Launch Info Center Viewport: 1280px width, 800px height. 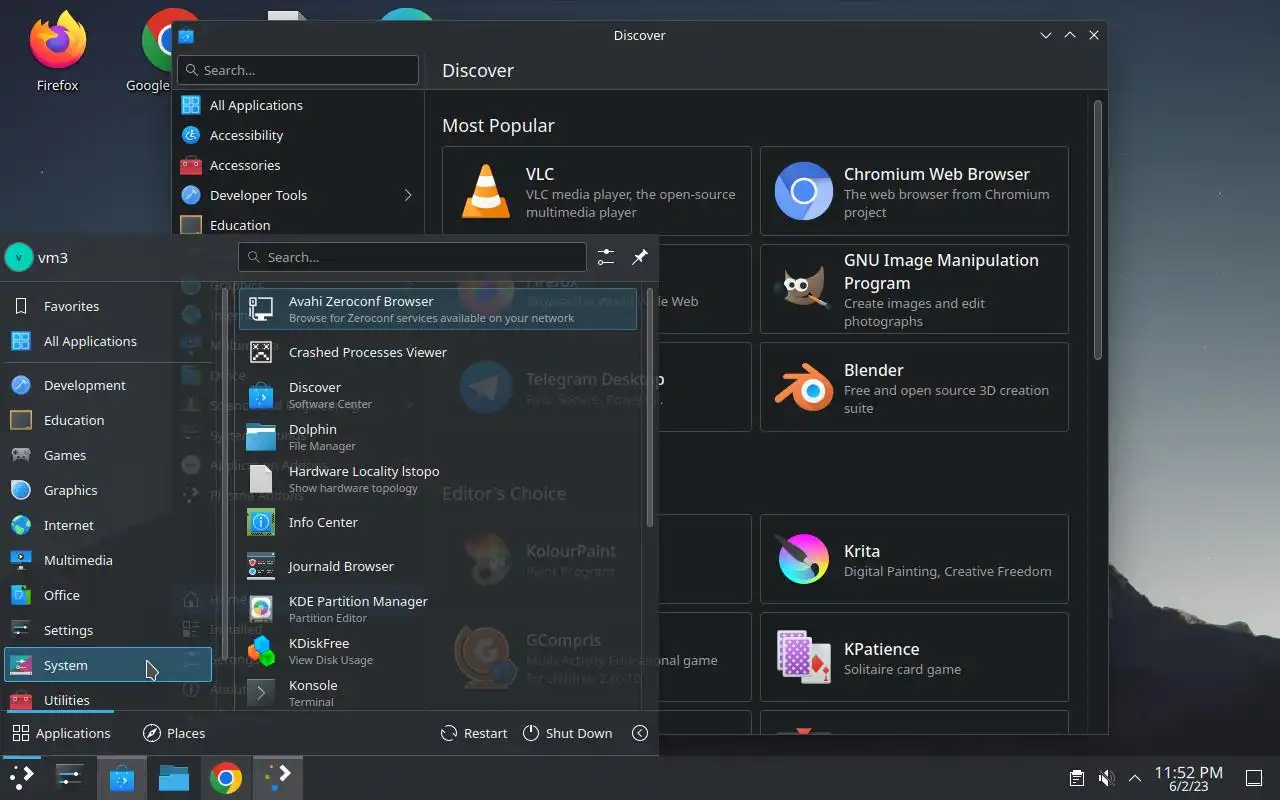point(438,522)
